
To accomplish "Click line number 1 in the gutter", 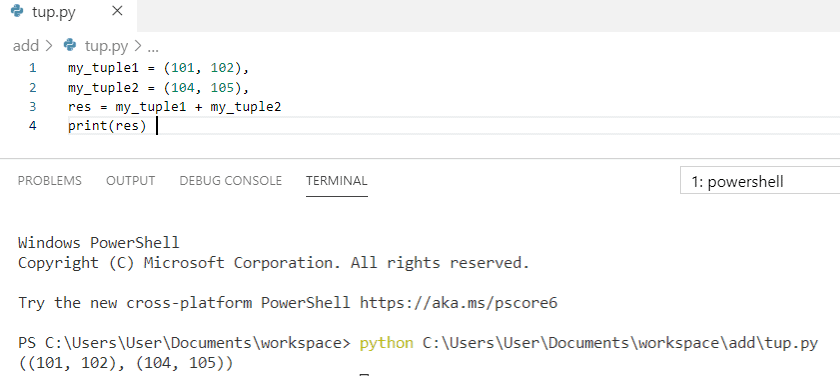I will [x=33, y=68].
